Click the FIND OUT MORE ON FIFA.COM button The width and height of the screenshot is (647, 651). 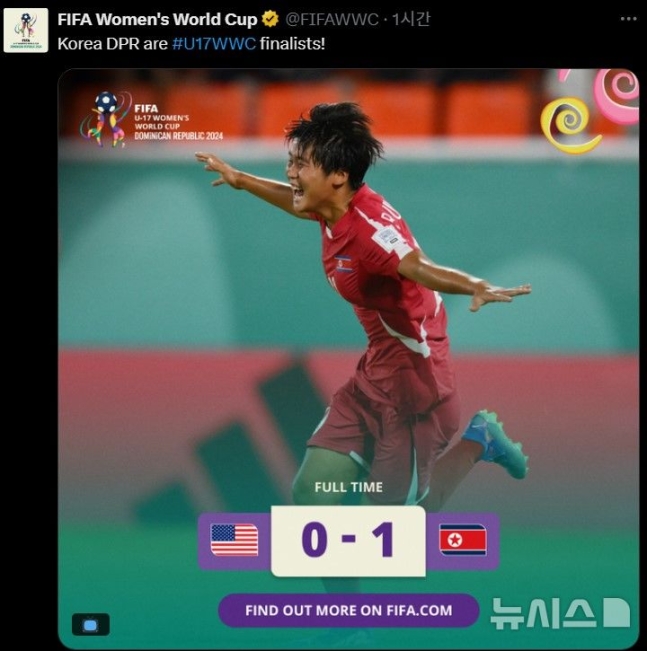[349, 610]
